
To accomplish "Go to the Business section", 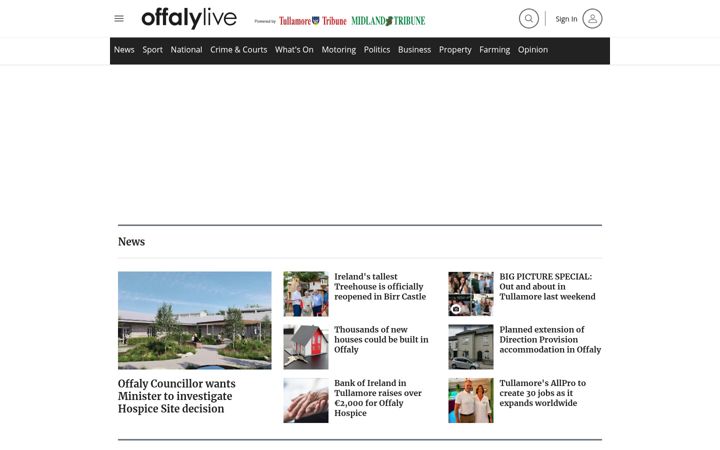I will (x=415, y=50).
